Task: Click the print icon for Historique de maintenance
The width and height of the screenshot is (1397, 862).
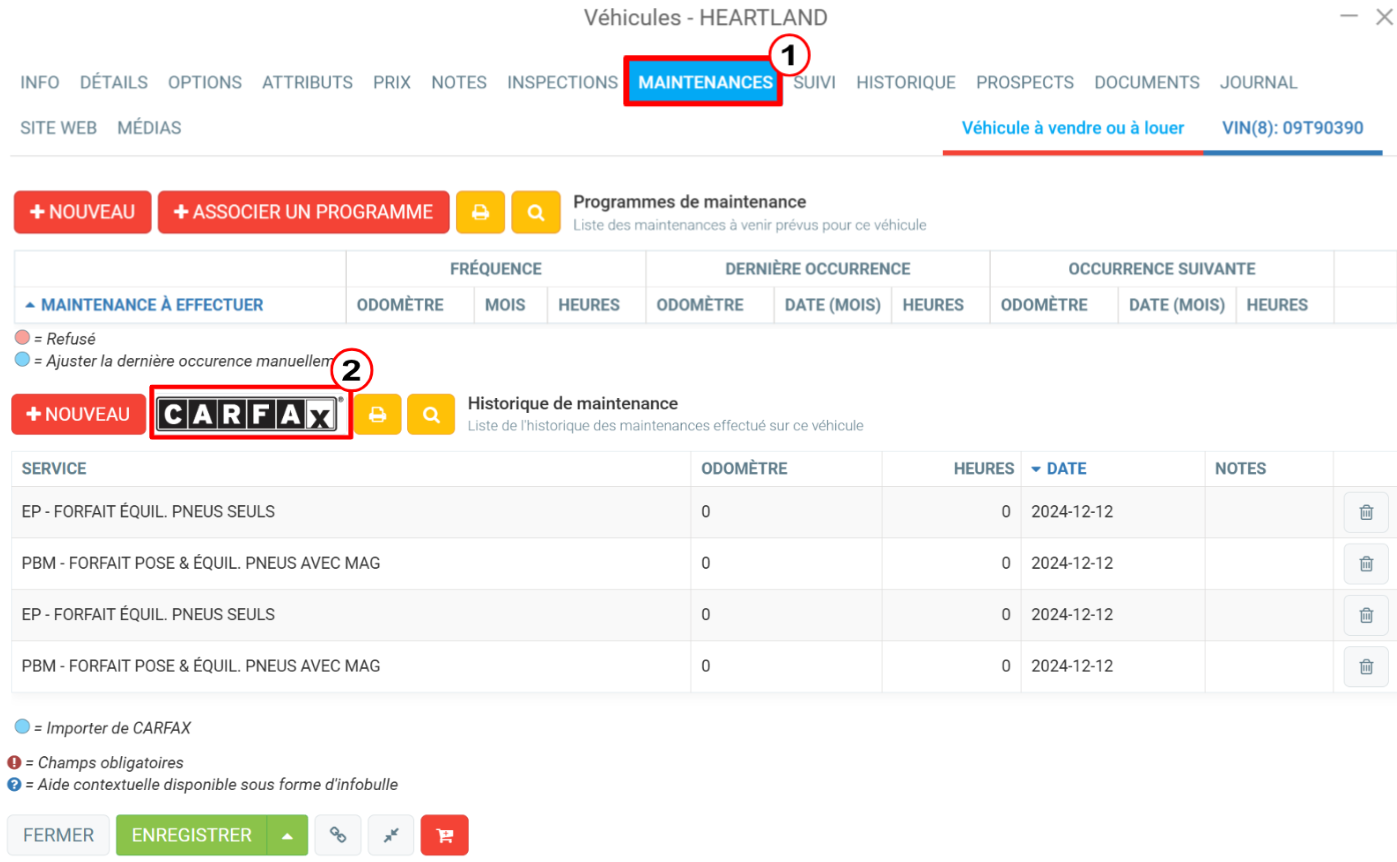Action: 377,414
